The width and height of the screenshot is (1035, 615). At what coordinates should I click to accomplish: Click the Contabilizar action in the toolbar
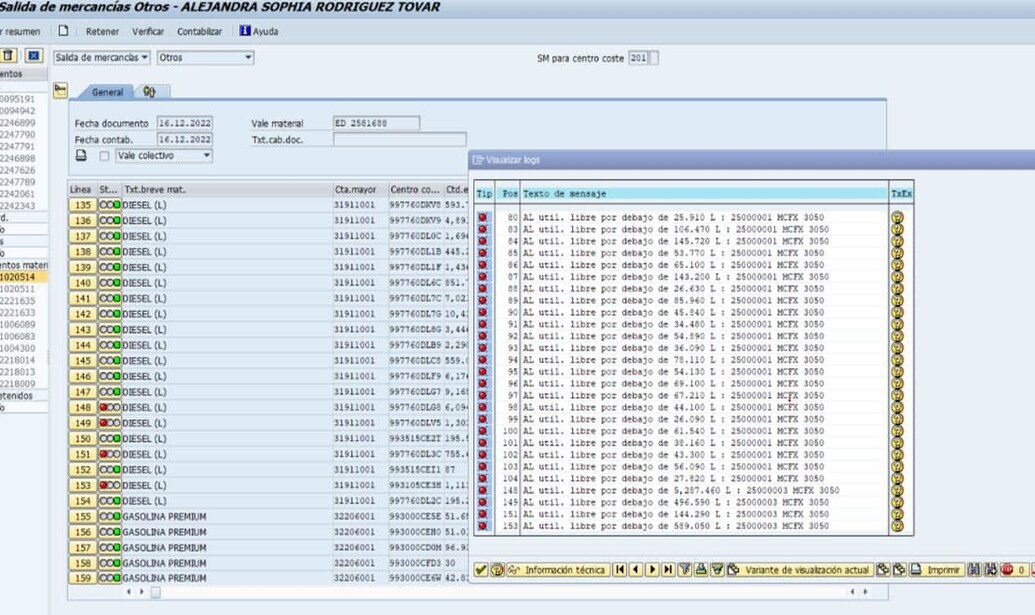tap(200, 31)
